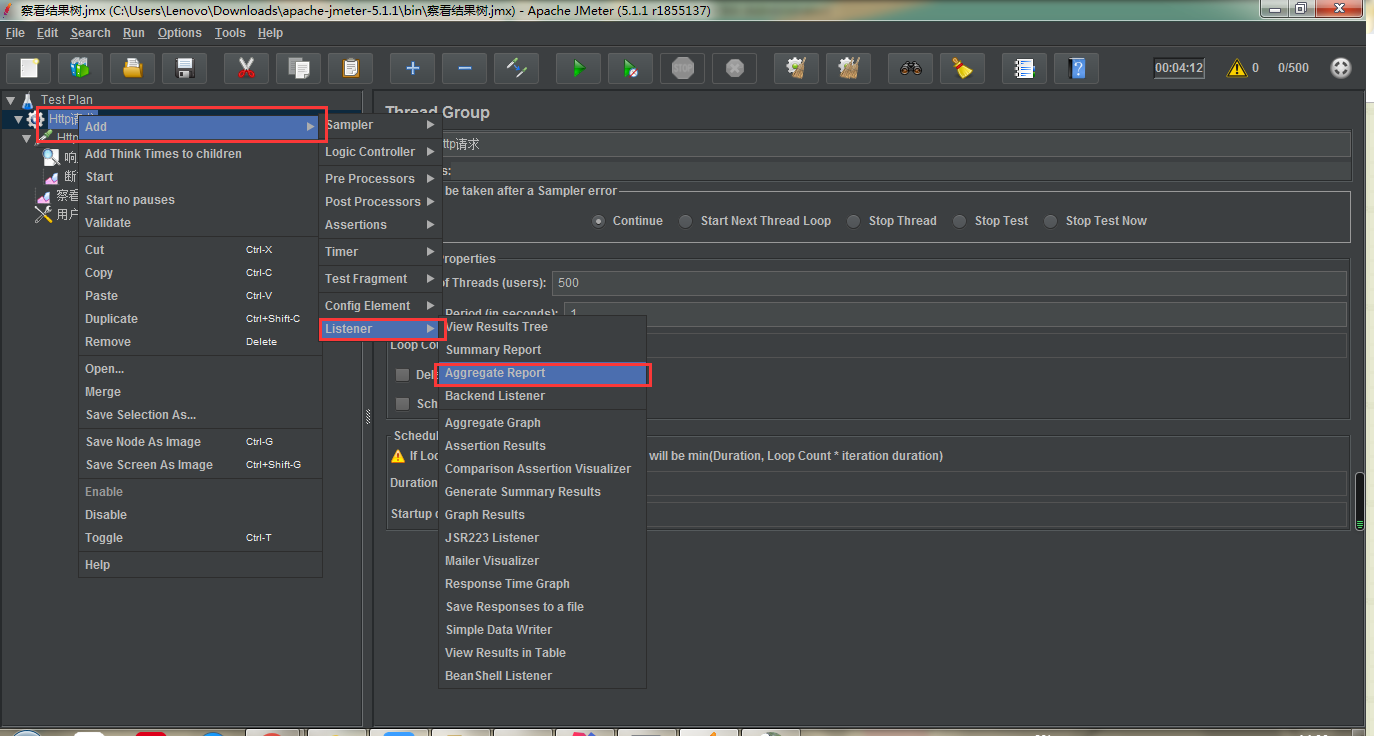The height and width of the screenshot is (736, 1374).
Task: Click the remote engine status icon
Action: [1341, 68]
